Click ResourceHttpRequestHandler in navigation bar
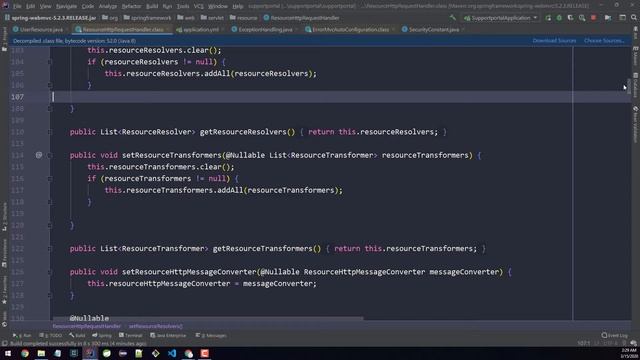Viewport: 640px width, 360px height. (x=302, y=18)
